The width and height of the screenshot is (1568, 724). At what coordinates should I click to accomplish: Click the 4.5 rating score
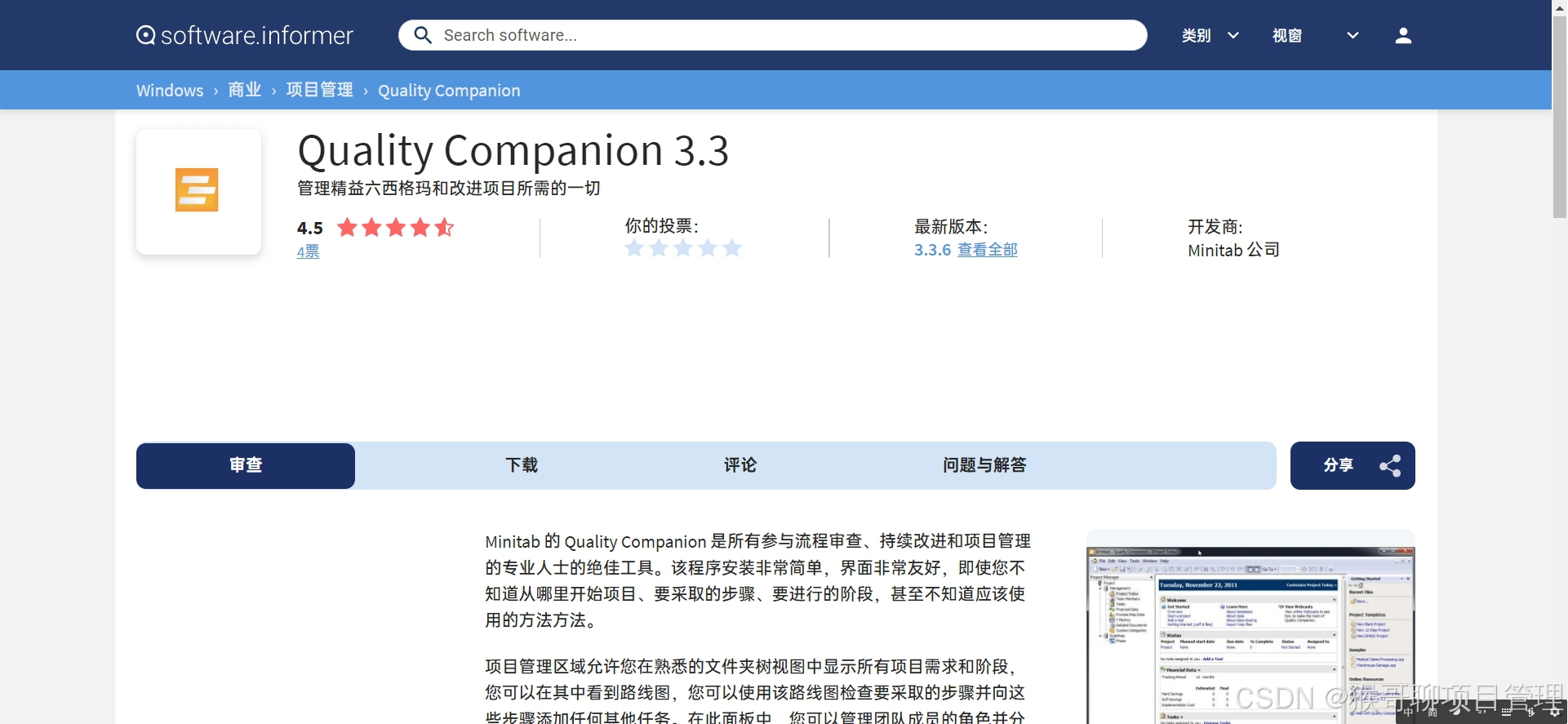coord(309,228)
